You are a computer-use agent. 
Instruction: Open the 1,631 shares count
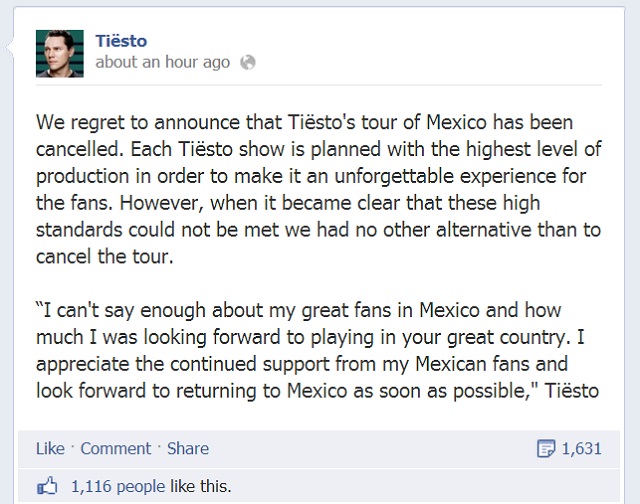[x=581, y=448]
